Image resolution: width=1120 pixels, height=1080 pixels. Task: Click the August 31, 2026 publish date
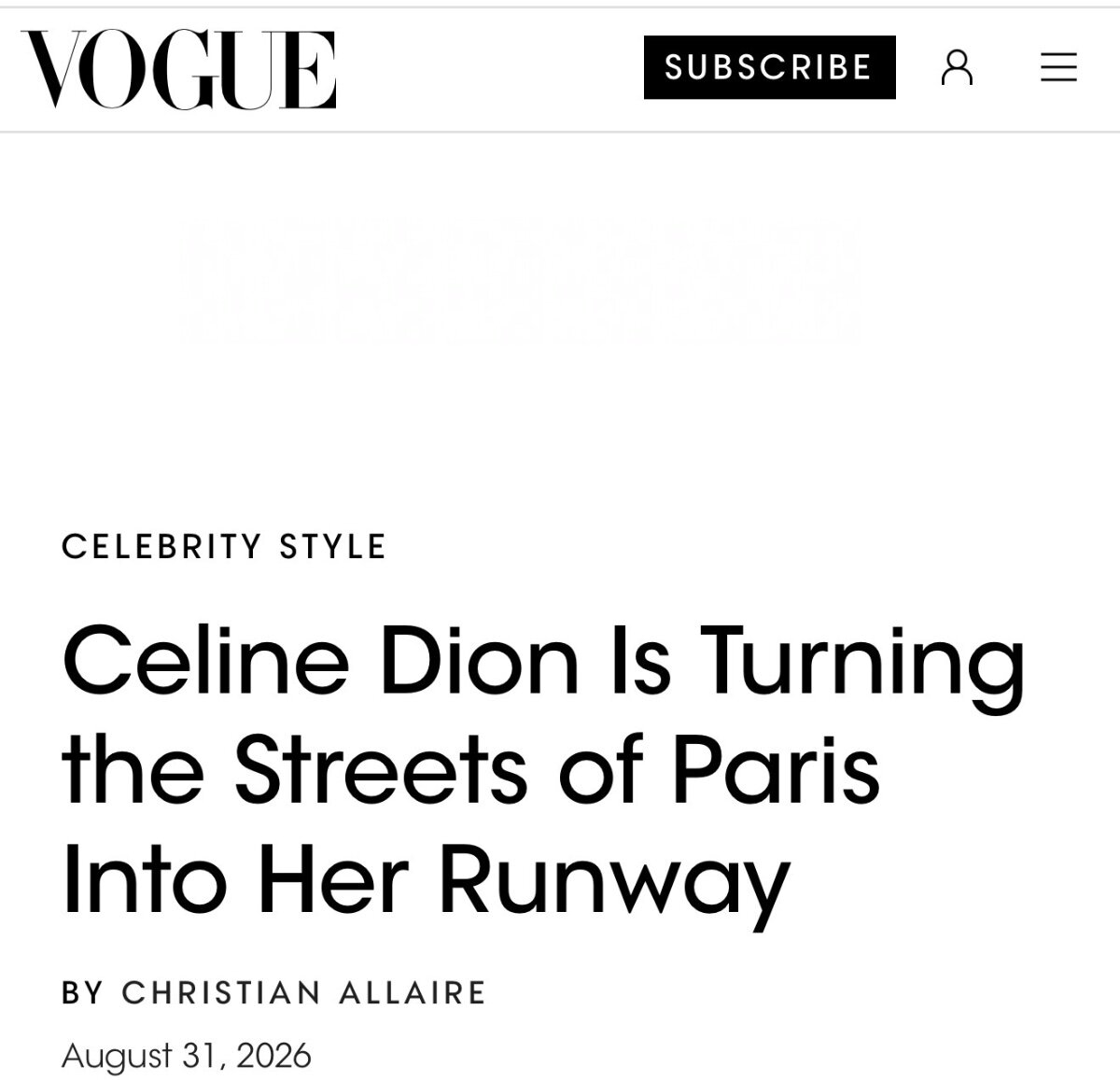(x=186, y=1056)
